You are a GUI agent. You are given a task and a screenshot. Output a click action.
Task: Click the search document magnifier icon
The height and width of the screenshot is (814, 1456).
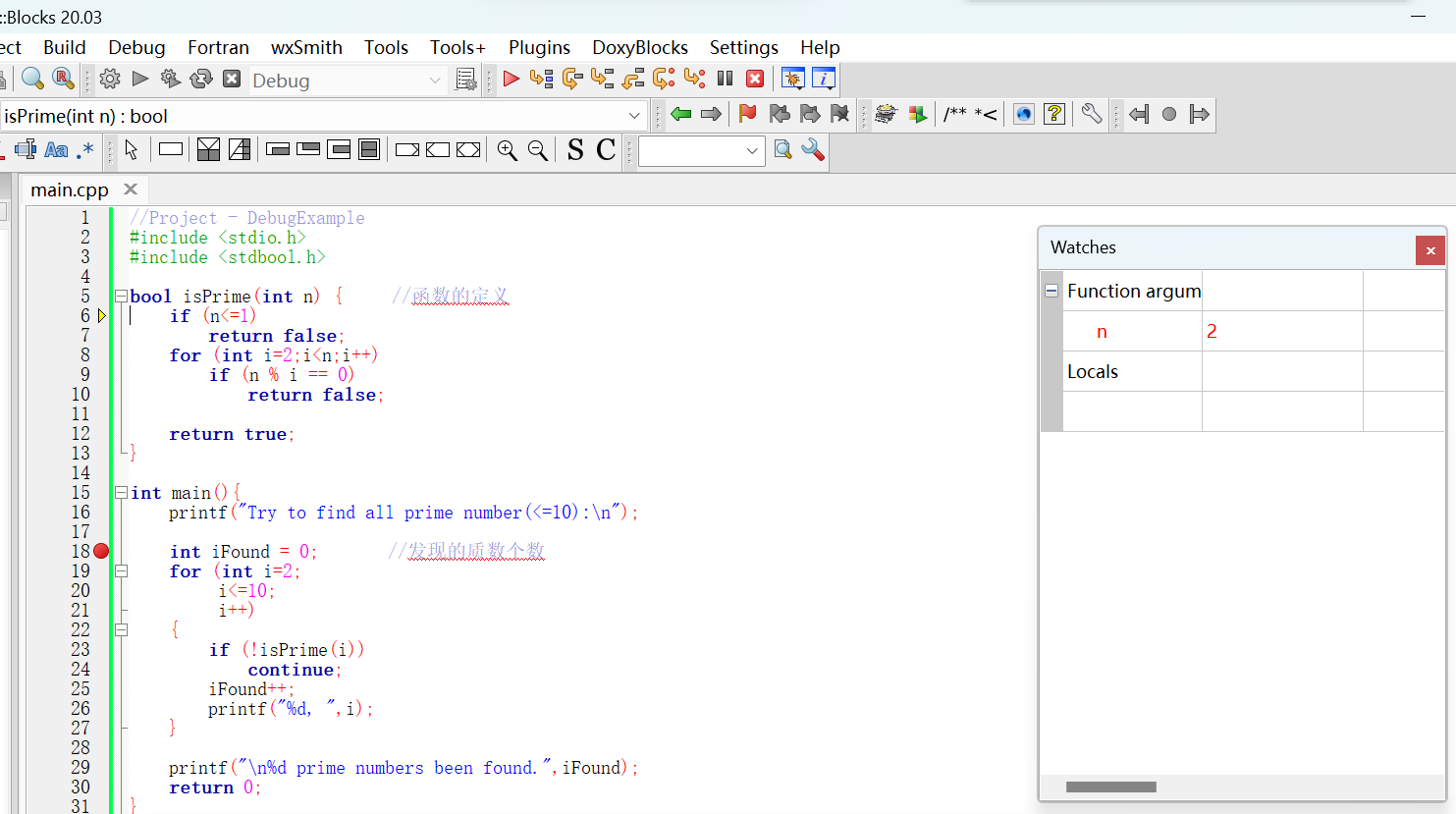coord(782,149)
